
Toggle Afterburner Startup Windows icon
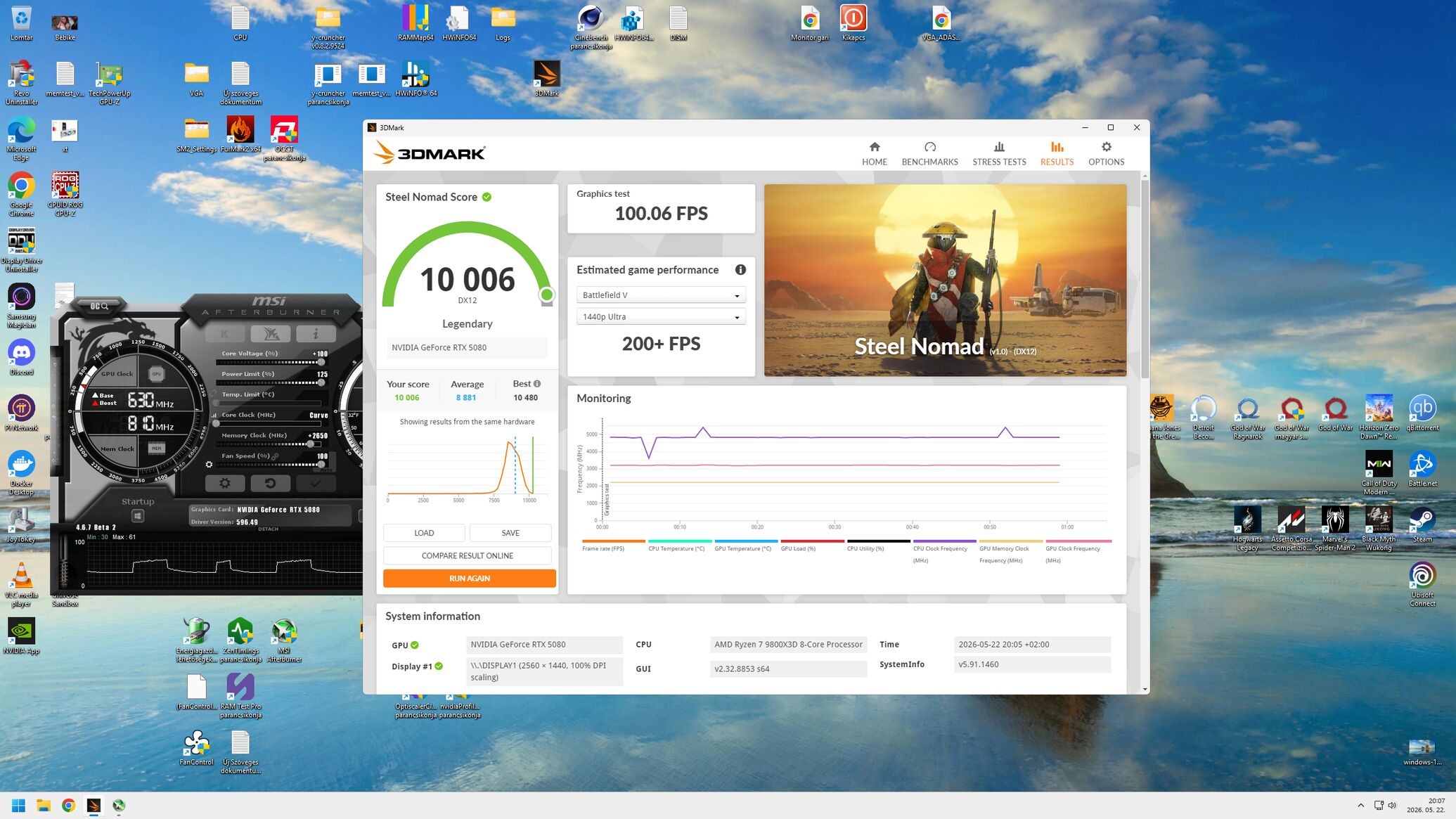[138, 516]
